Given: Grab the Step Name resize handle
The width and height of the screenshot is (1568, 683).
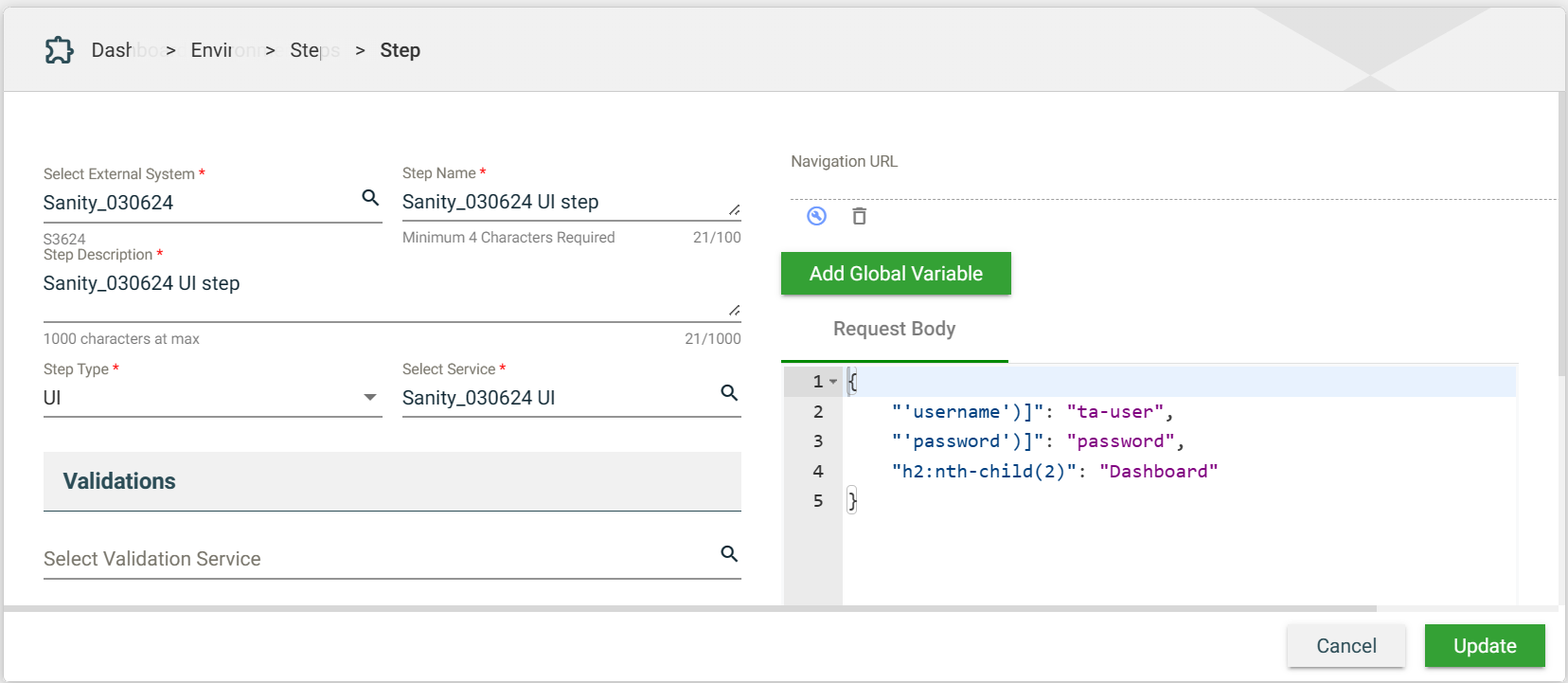Looking at the screenshot, I should pyautogui.click(x=734, y=209).
